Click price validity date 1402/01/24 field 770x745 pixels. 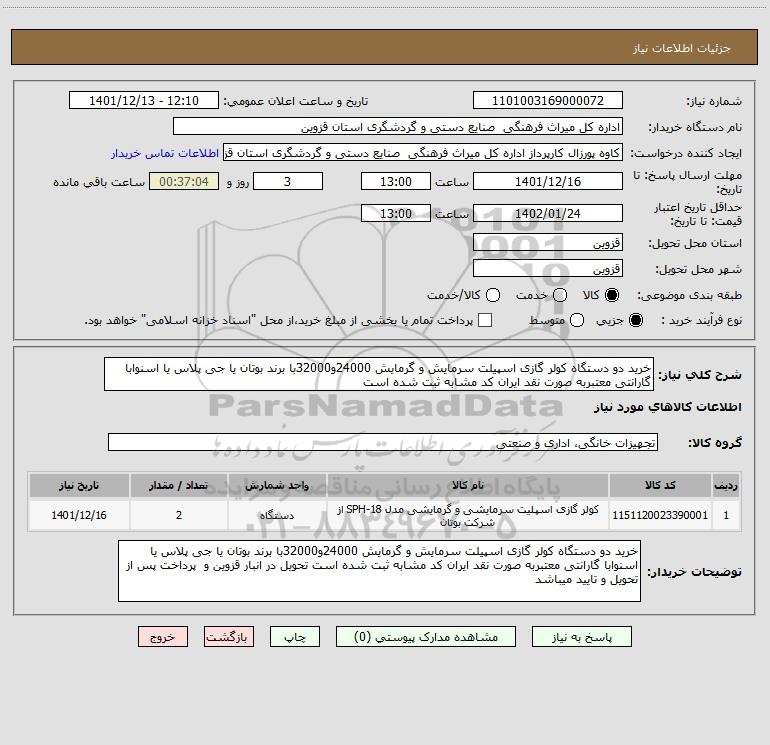(548, 213)
